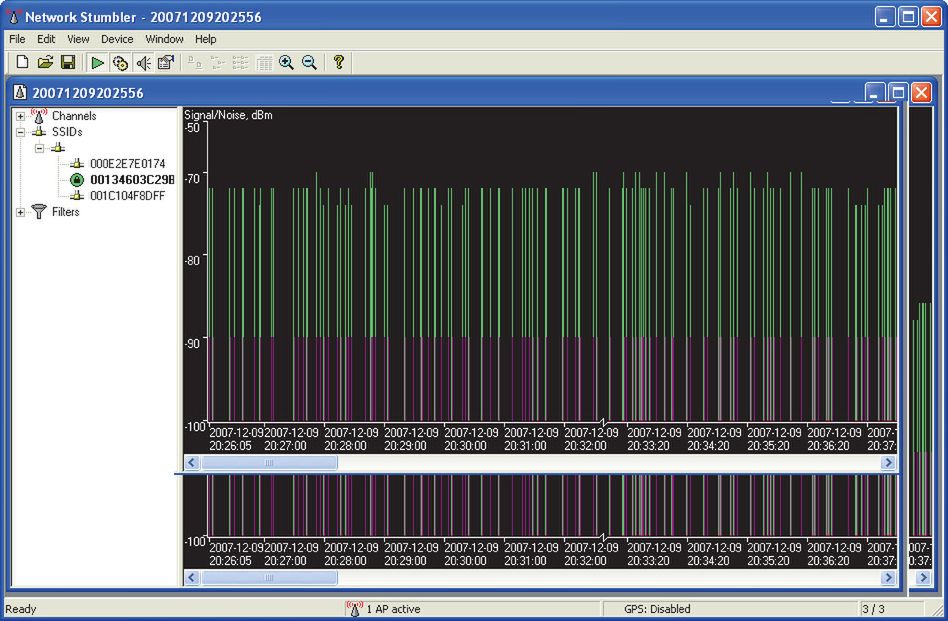Select access point 00134603C29B
The image size is (948, 621).
tap(132, 180)
